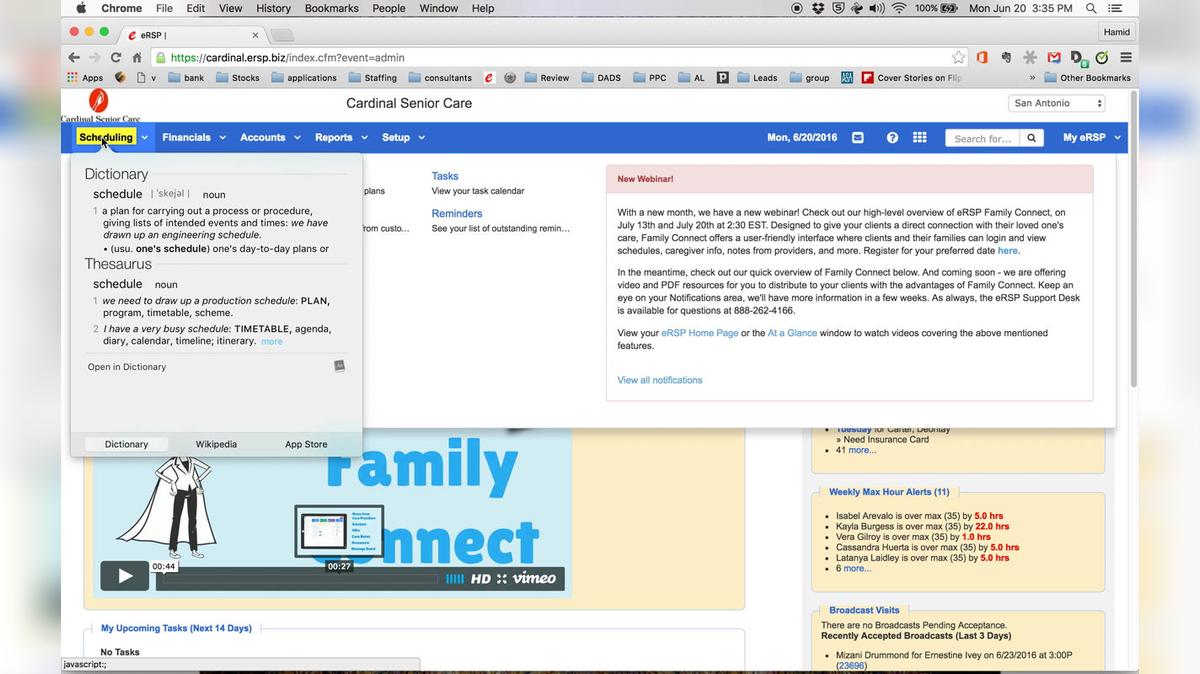
Task: Open the San Antonio location dropdown
Action: (x=1055, y=102)
